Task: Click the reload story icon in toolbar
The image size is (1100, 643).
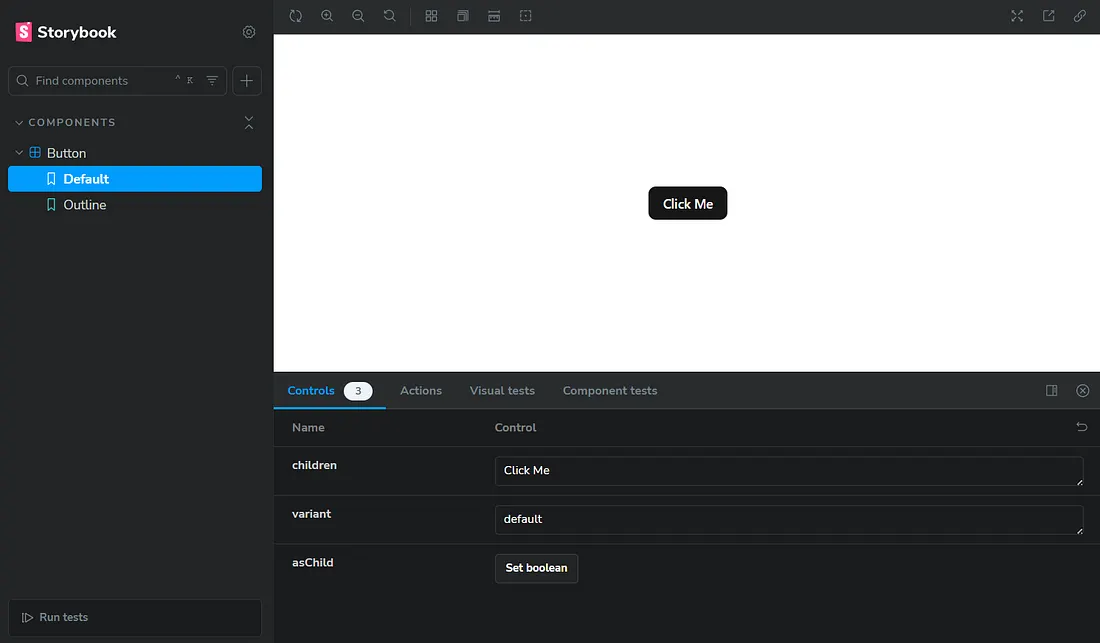Action: [296, 16]
